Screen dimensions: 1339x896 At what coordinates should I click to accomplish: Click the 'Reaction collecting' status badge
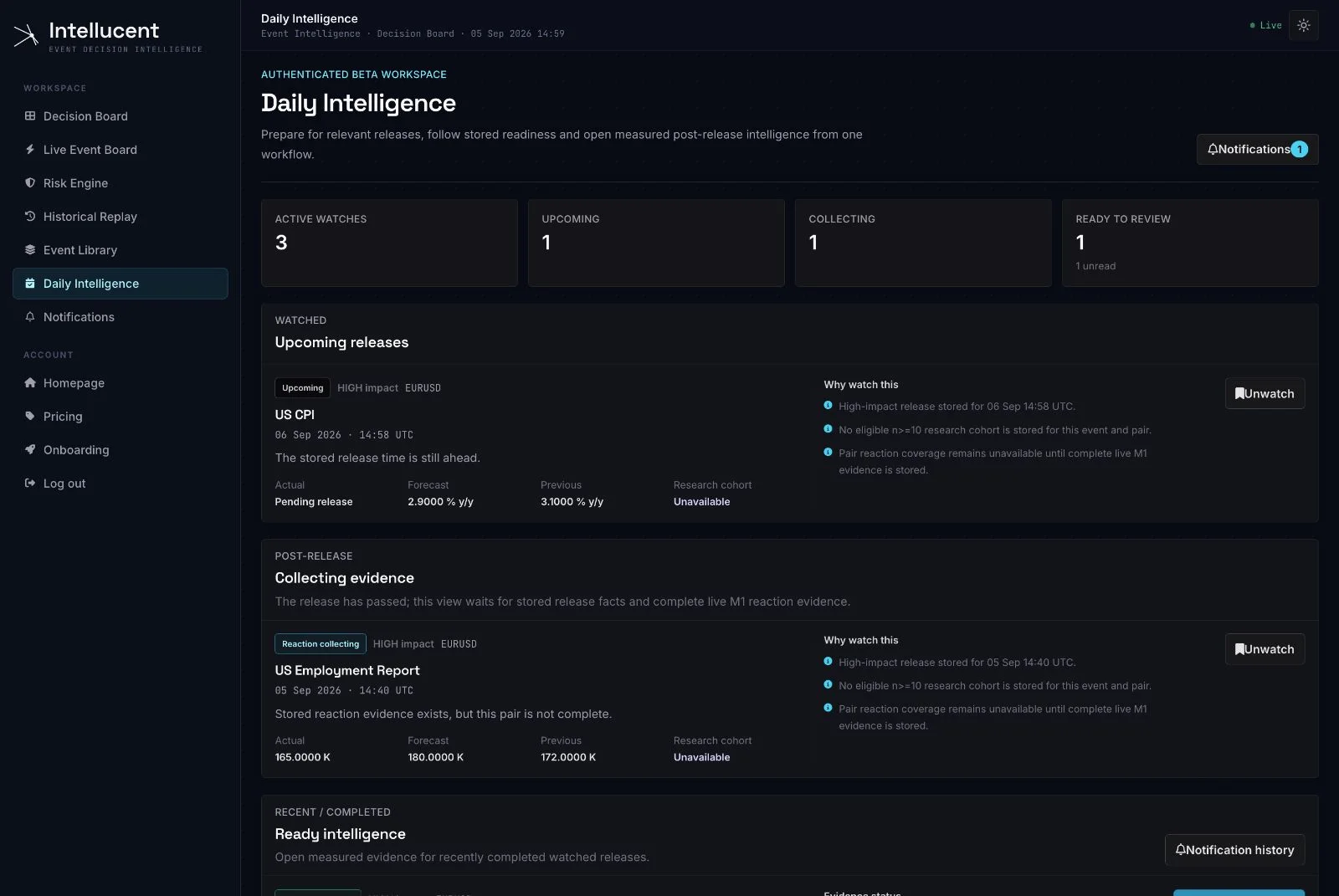tap(321, 643)
